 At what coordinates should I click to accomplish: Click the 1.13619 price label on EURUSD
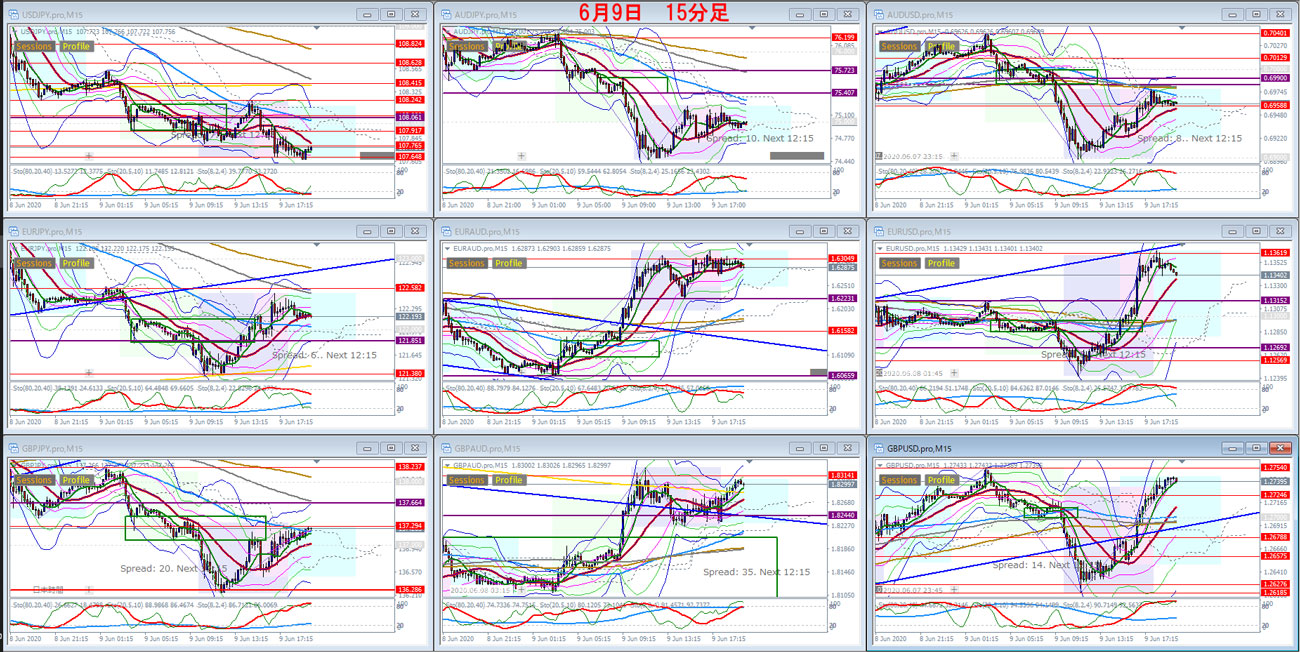point(1274,253)
